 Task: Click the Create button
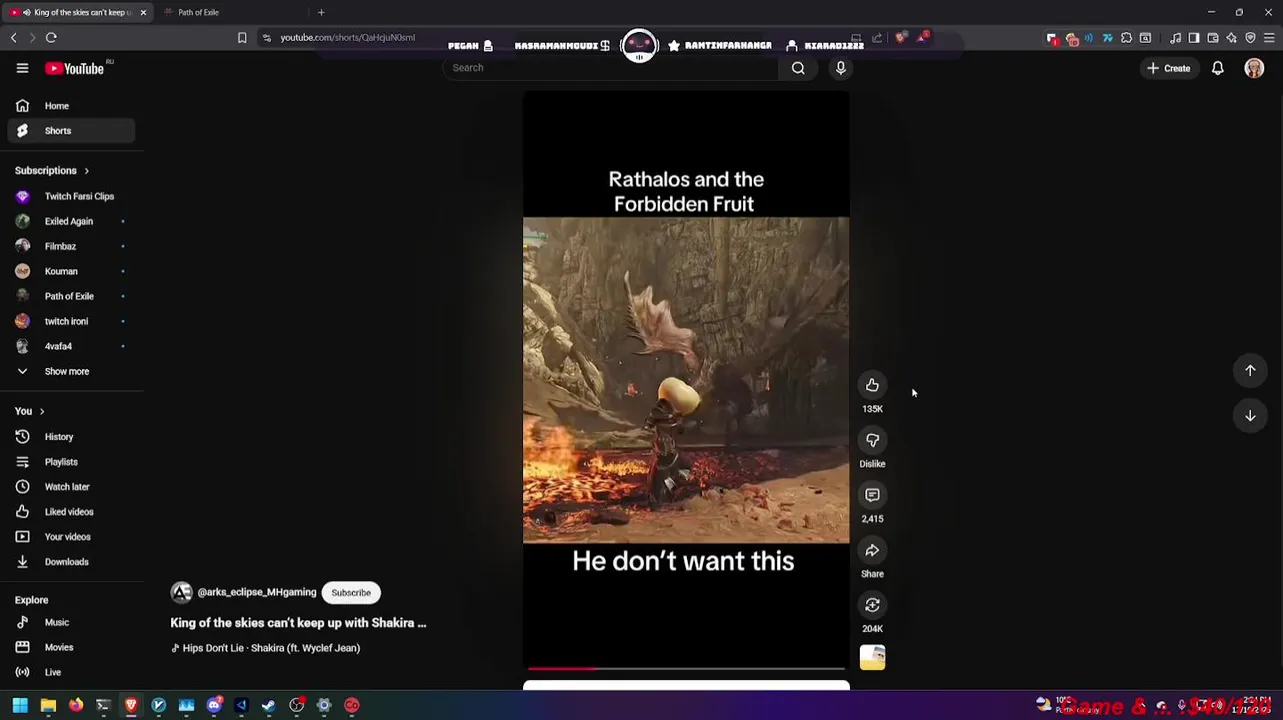click(x=1168, y=68)
